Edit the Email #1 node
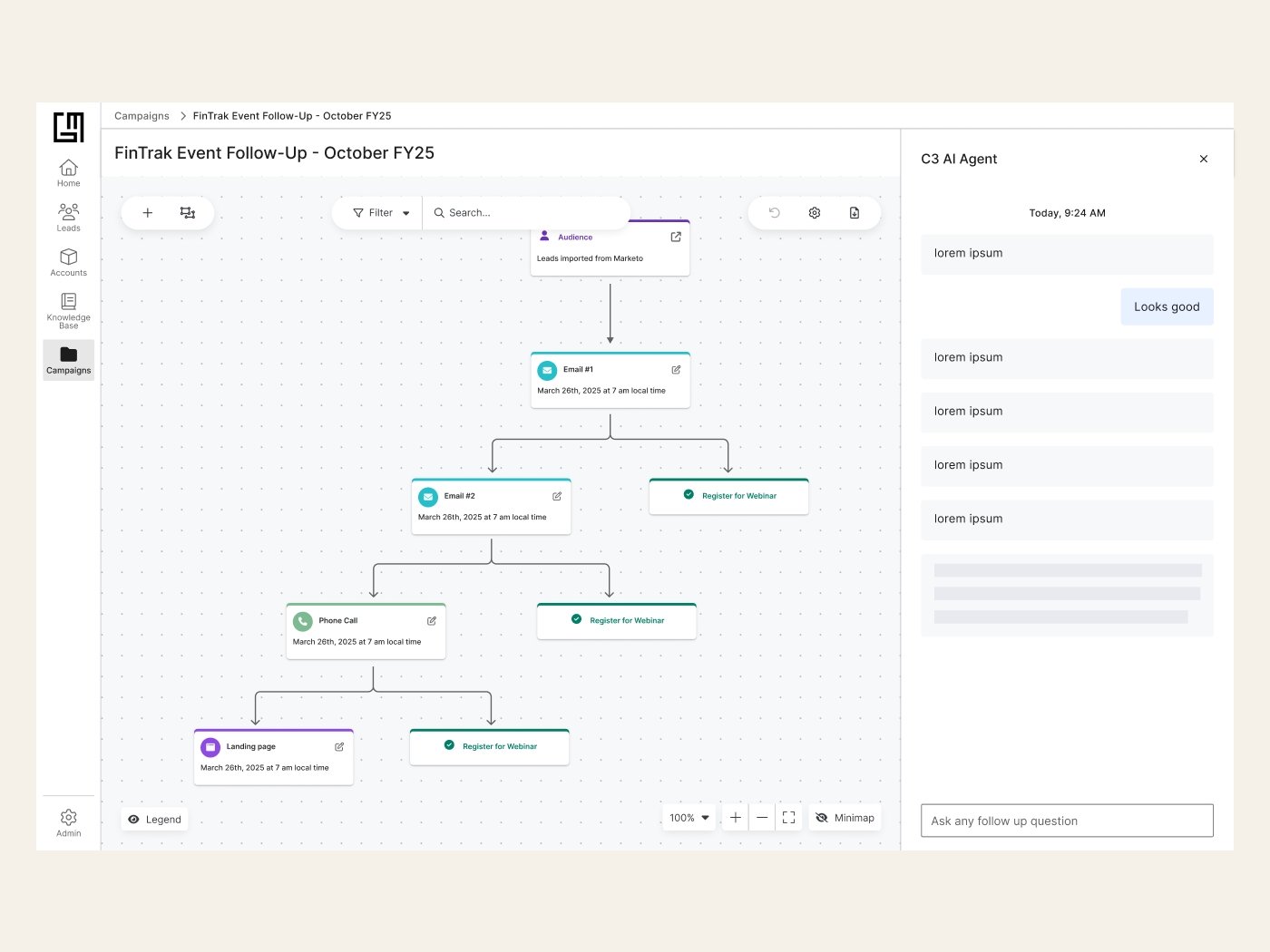This screenshot has height=952, width=1270. click(x=676, y=370)
